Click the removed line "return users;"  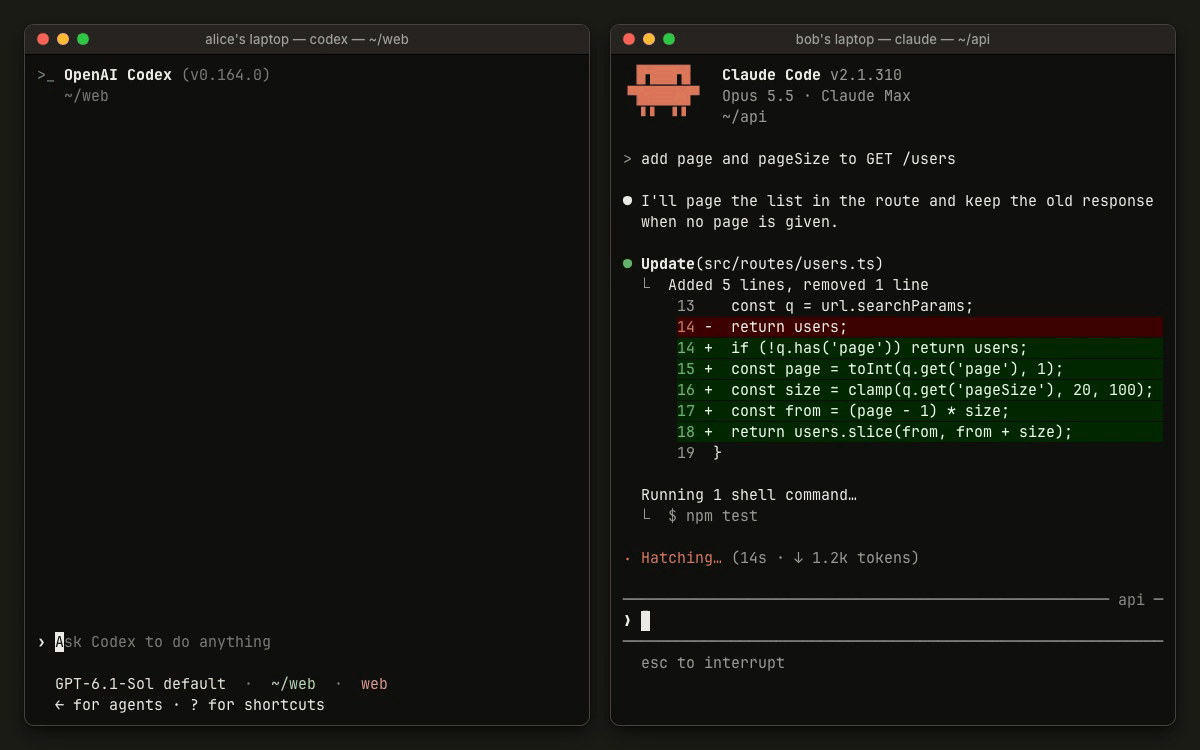click(x=919, y=327)
